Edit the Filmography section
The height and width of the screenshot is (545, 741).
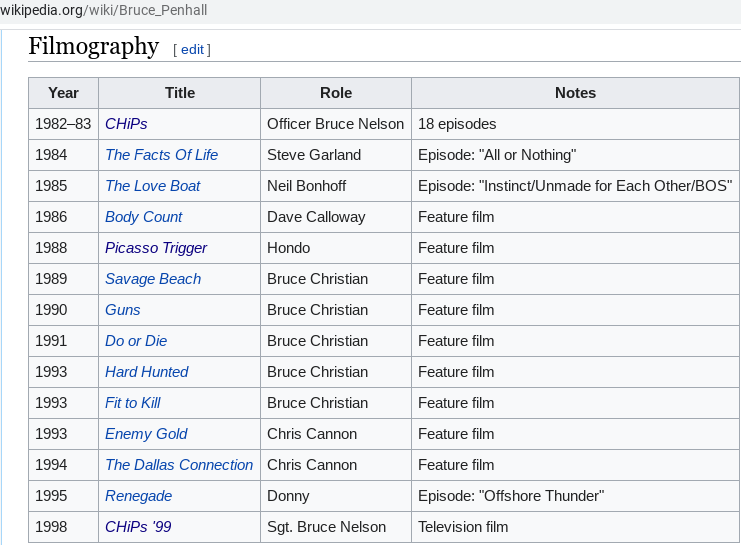pos(192,50)
